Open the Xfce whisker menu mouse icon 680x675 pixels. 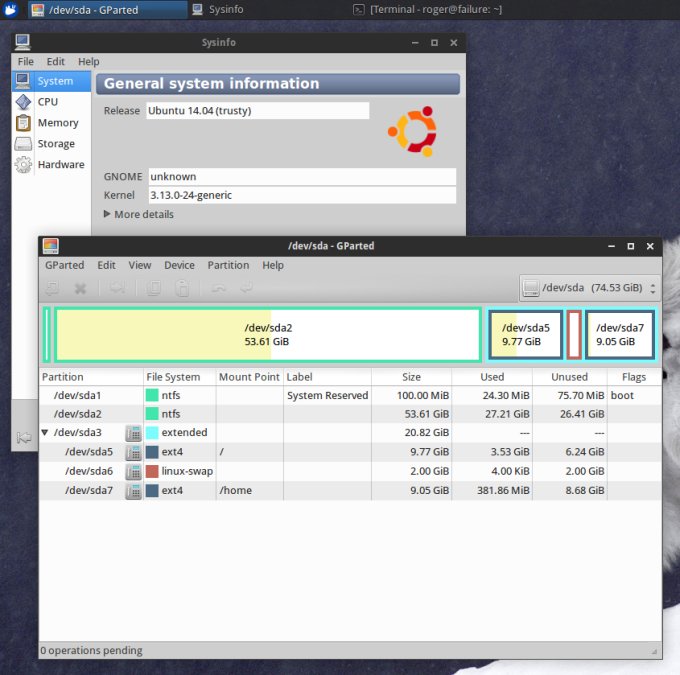[x=10, y=9]
